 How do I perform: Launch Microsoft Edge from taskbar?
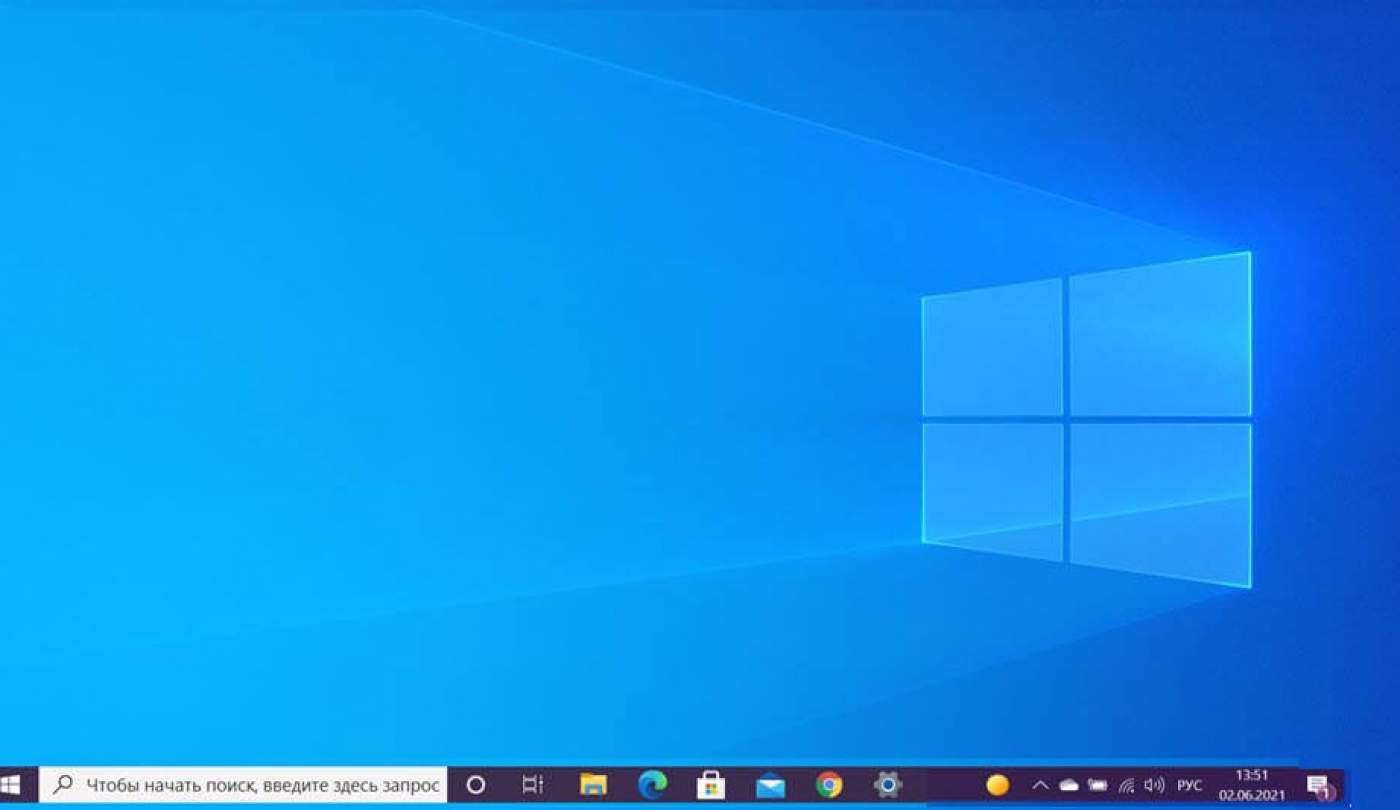(652, 785)
